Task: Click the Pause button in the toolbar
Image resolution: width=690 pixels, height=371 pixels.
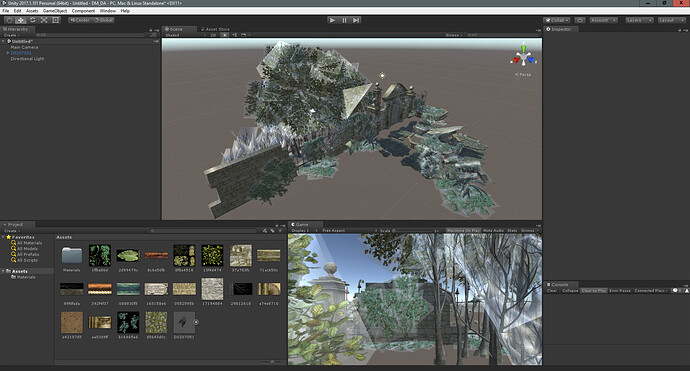Action: tap(344, 20)
